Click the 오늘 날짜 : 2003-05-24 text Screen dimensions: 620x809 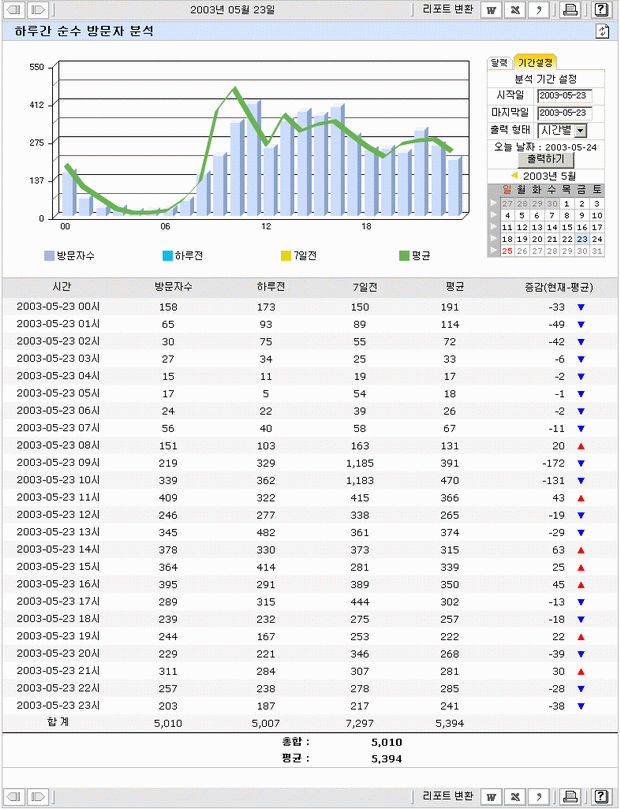point(545,147)
